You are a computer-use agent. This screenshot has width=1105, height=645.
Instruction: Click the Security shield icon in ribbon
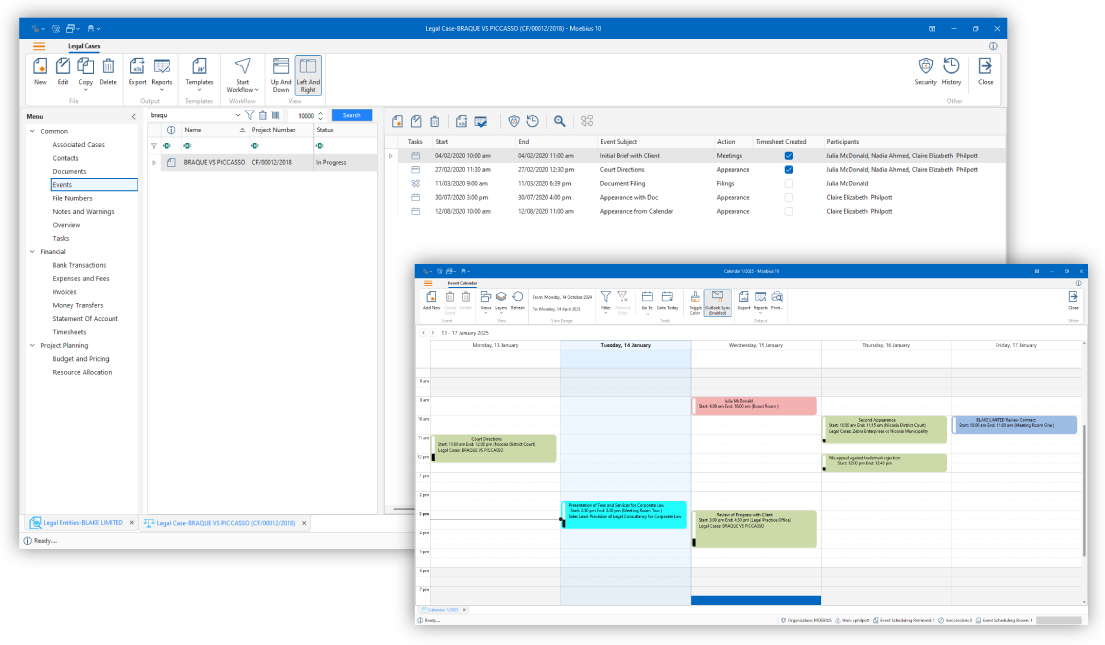click(x=925, y=68)
